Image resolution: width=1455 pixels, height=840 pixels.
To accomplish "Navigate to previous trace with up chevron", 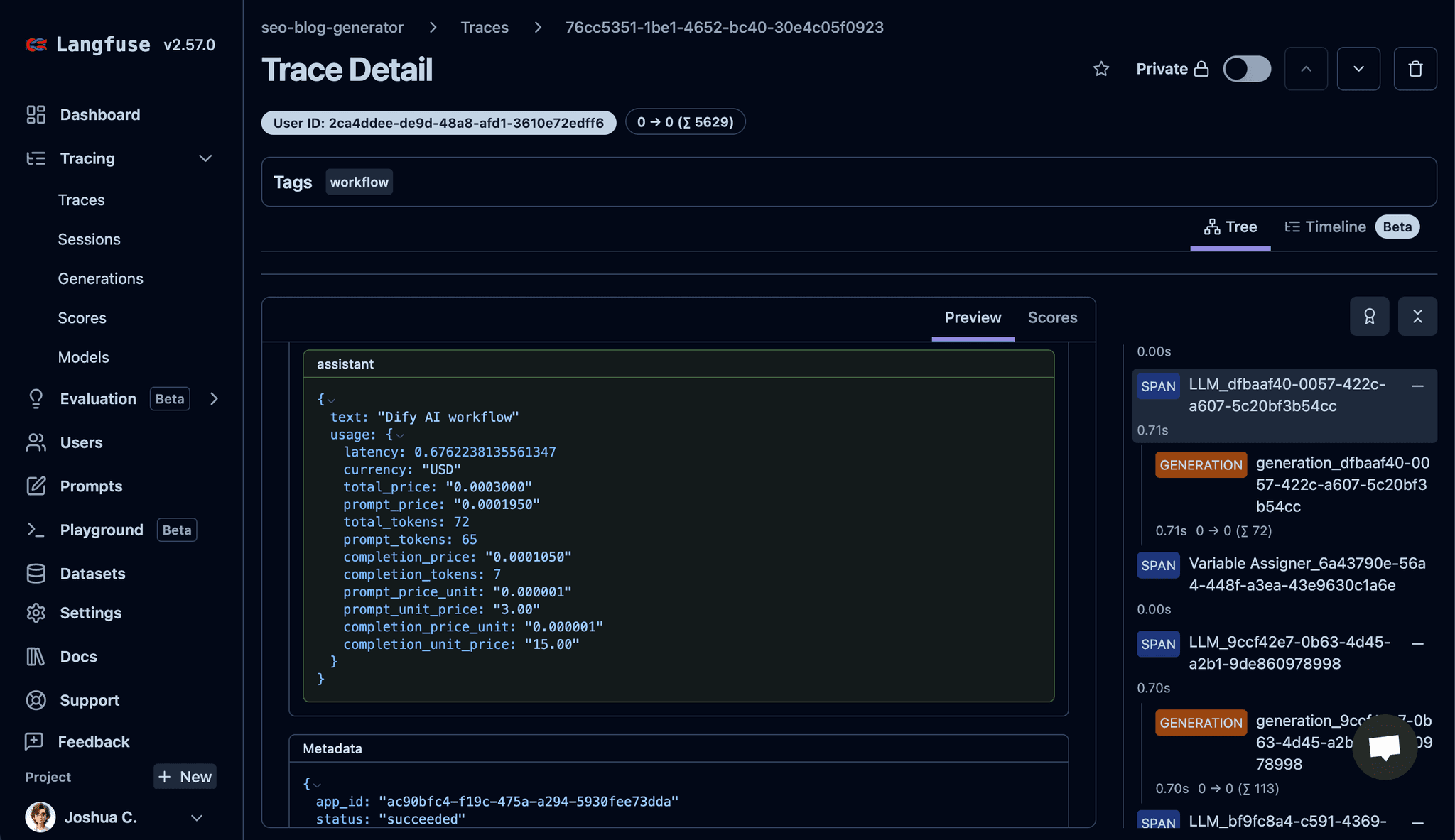I will click(x=1306, y=68).
